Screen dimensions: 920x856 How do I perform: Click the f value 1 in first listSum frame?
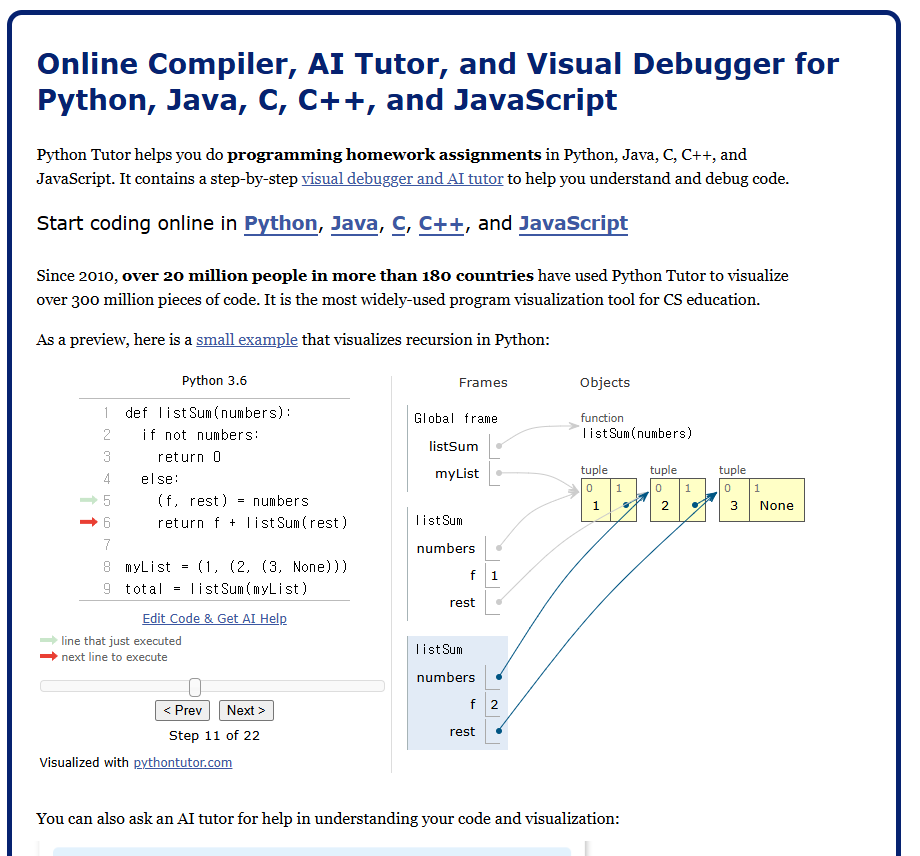pos(494,576)
